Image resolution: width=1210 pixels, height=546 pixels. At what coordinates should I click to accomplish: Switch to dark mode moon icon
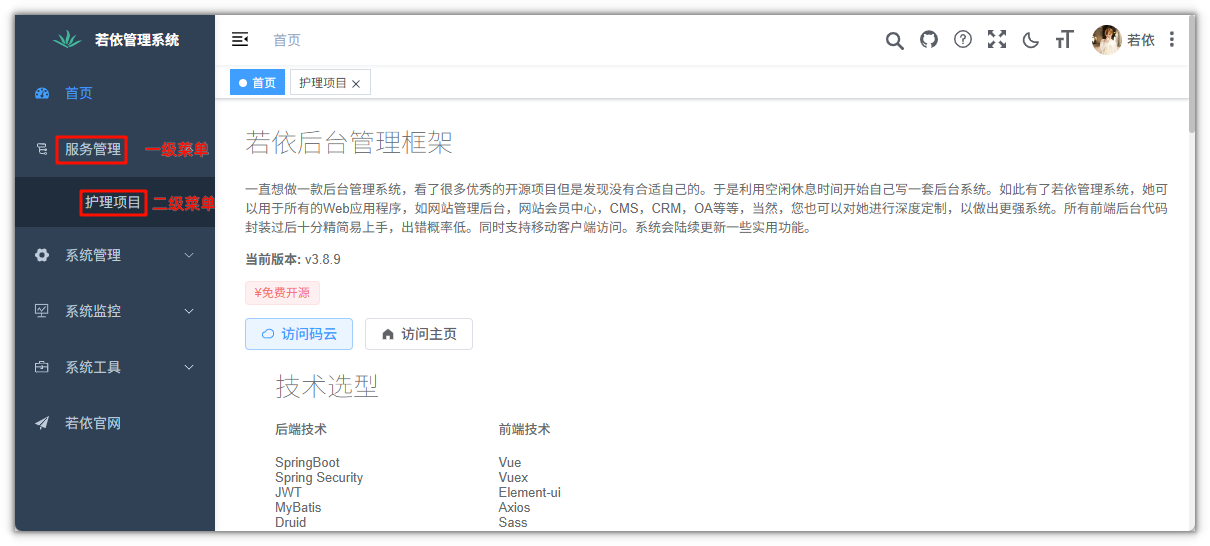click(x=1031, y=40)
